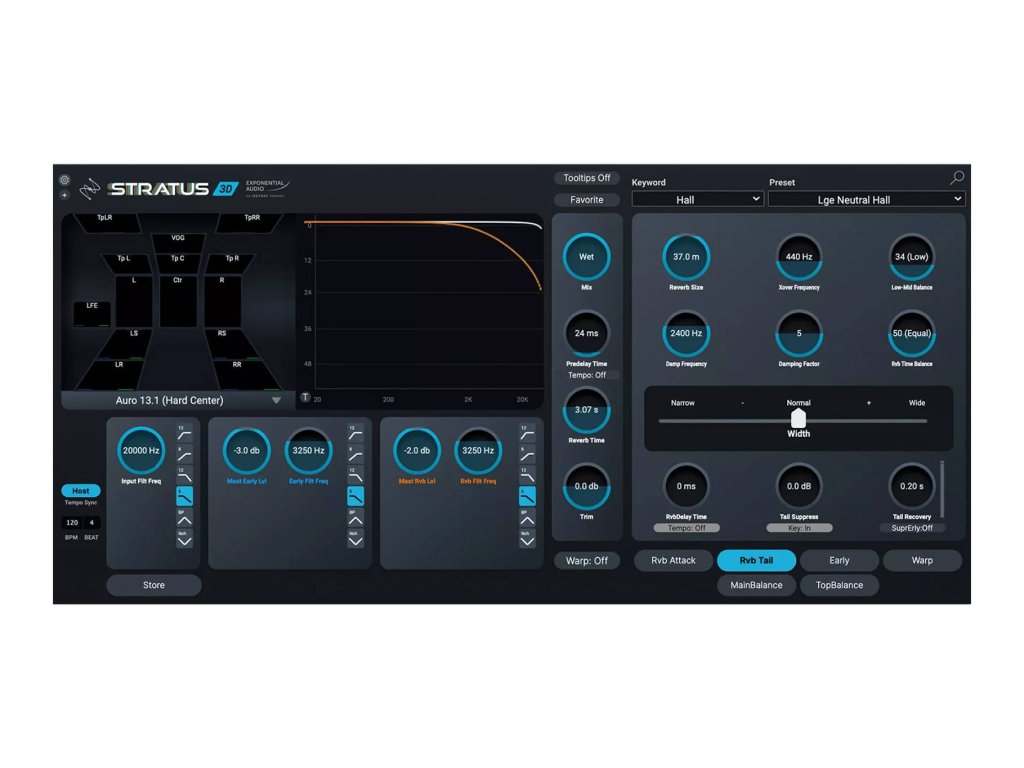Viewport: 1024px width, 768px height.
Task: Select the upper 6 dB filter icon for Rvb filter
Action: (527, 454)
